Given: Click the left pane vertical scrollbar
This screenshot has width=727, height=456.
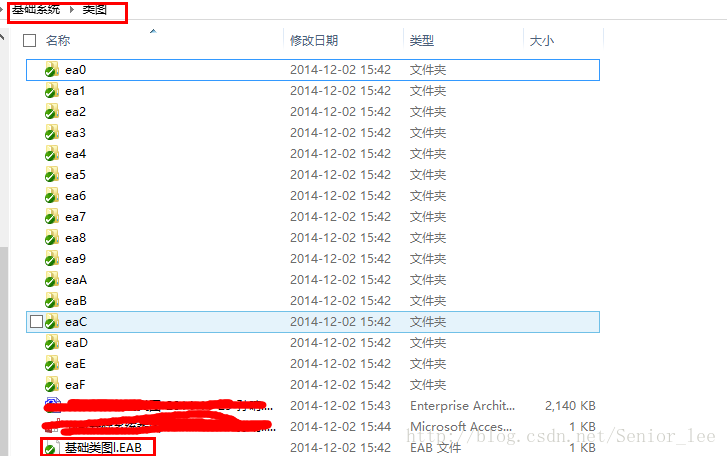Looking at the screenshot, I should [4, 241].
